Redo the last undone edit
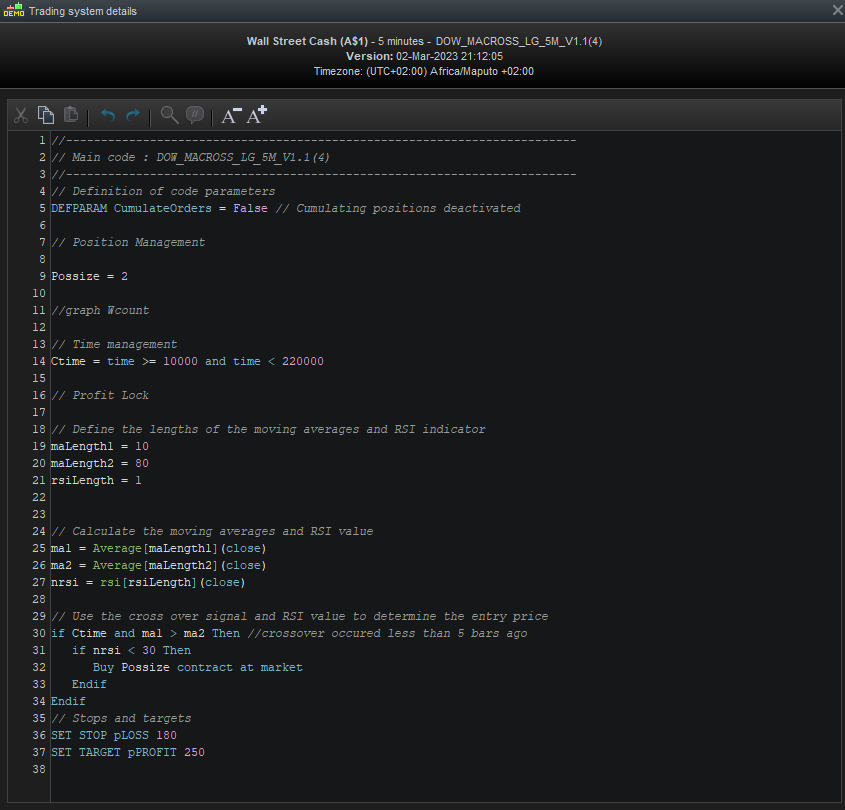Image resolution: width=845 pixels, height=810 pixels. [x=133, y=116]
